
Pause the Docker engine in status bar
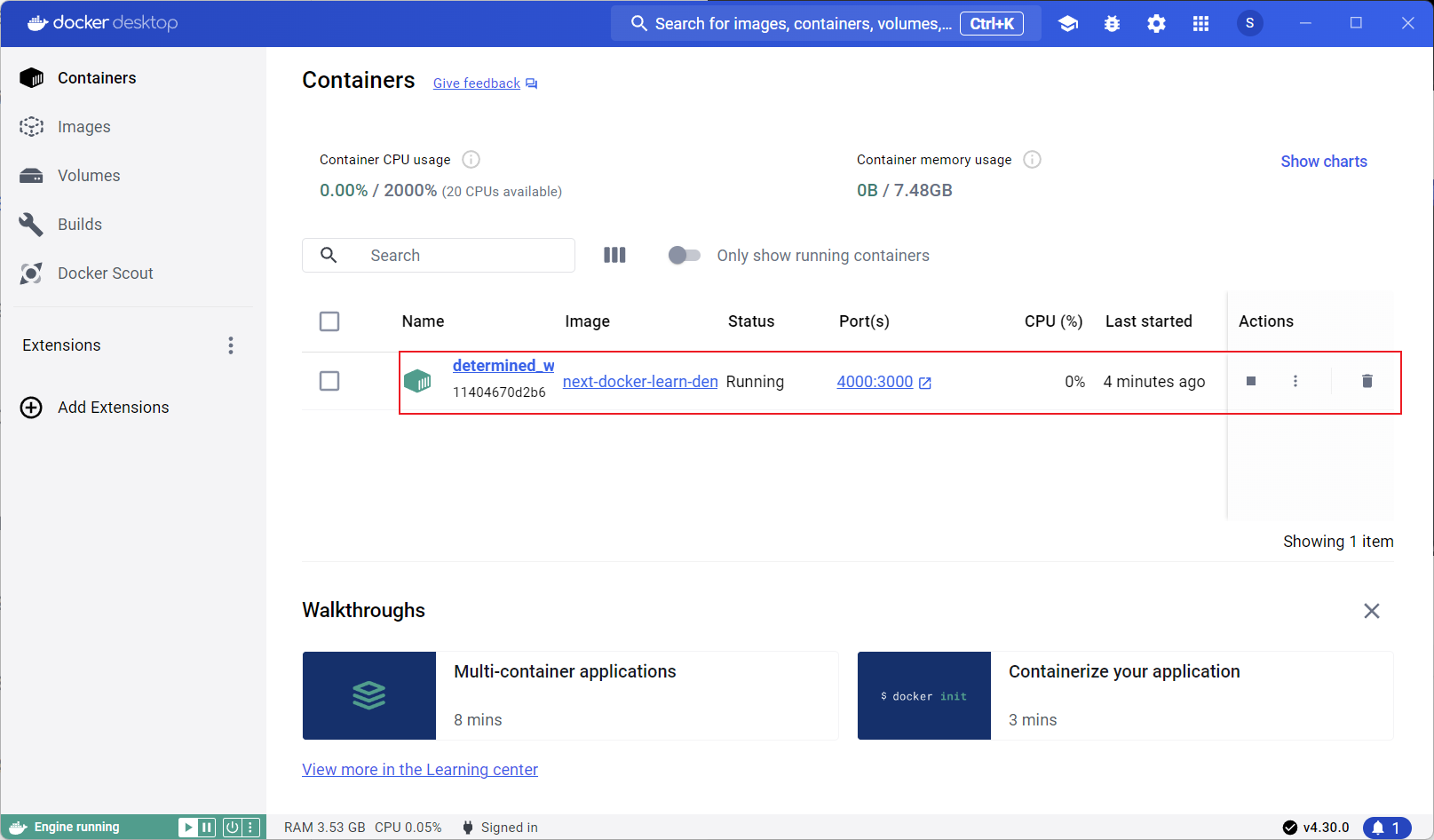206,828
